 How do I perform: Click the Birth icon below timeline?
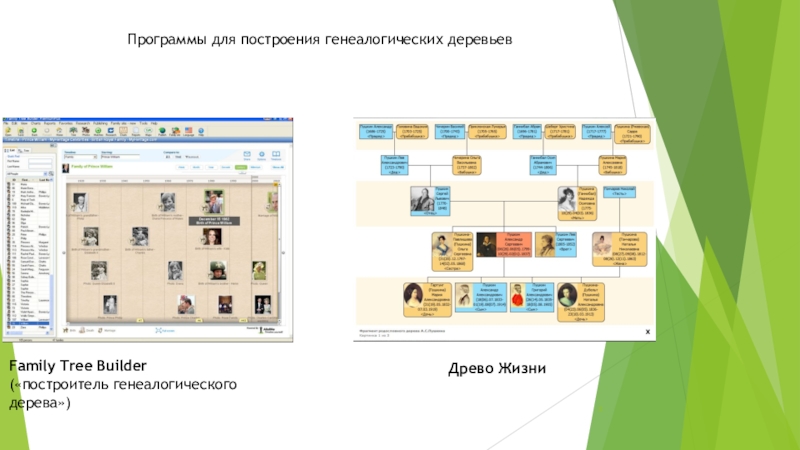click(x=68, y=331)
